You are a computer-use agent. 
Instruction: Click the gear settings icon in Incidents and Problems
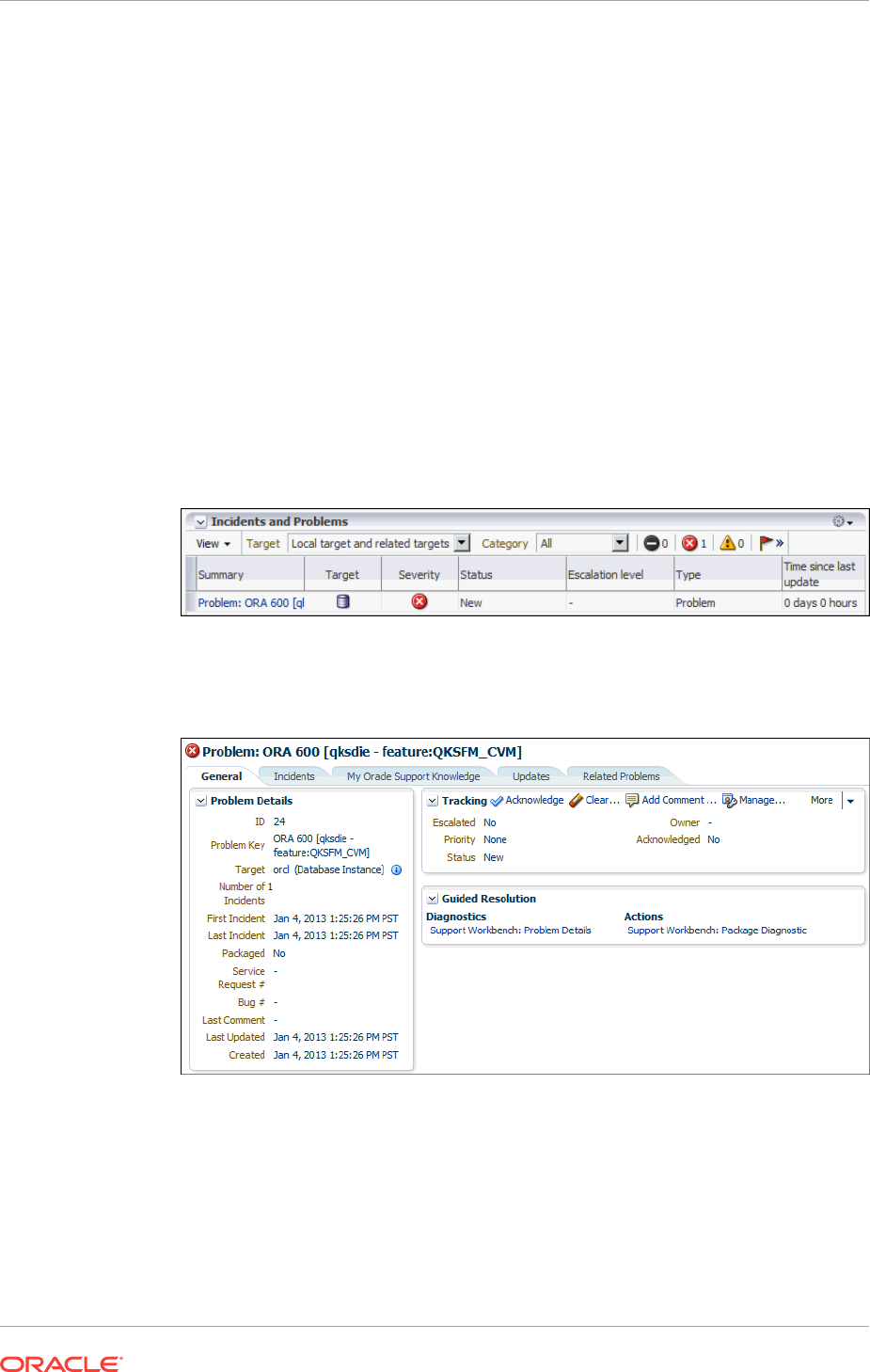click(x=838, y=521)
